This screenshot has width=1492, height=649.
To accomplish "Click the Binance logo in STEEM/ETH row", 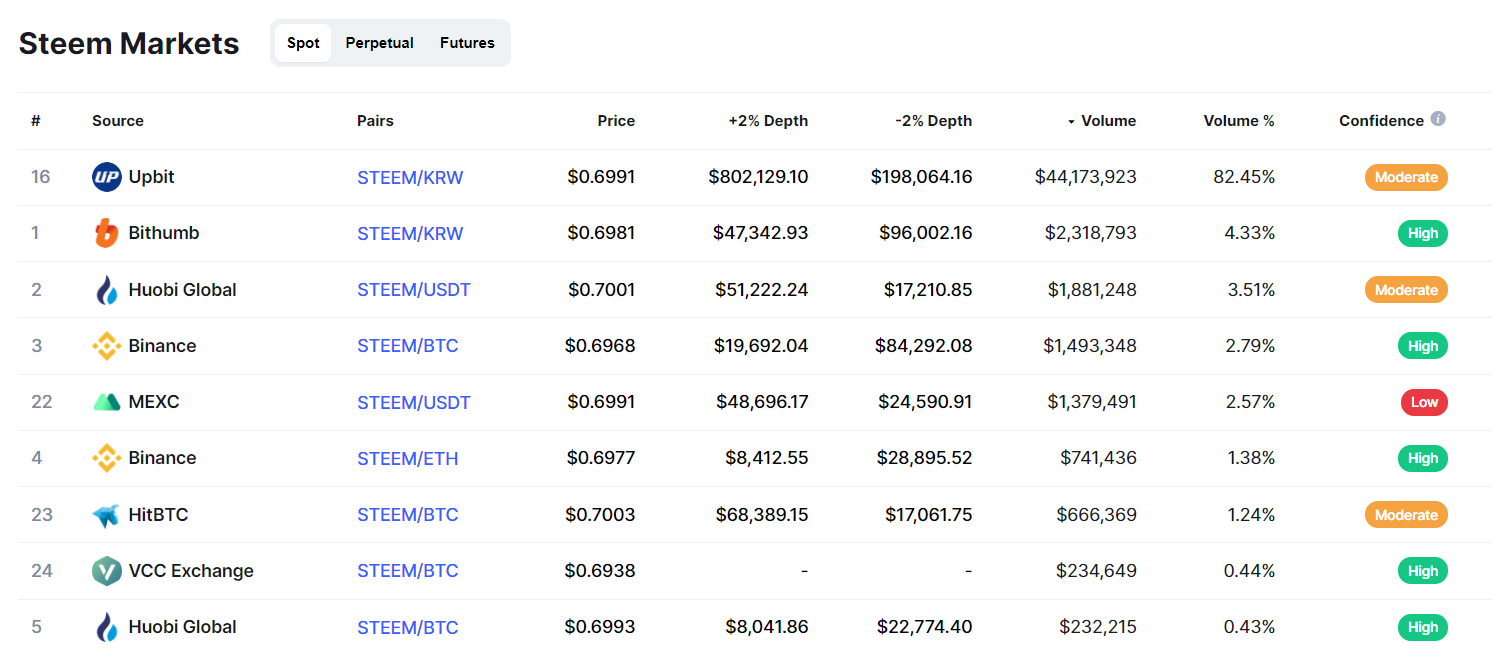I will 106,458.
